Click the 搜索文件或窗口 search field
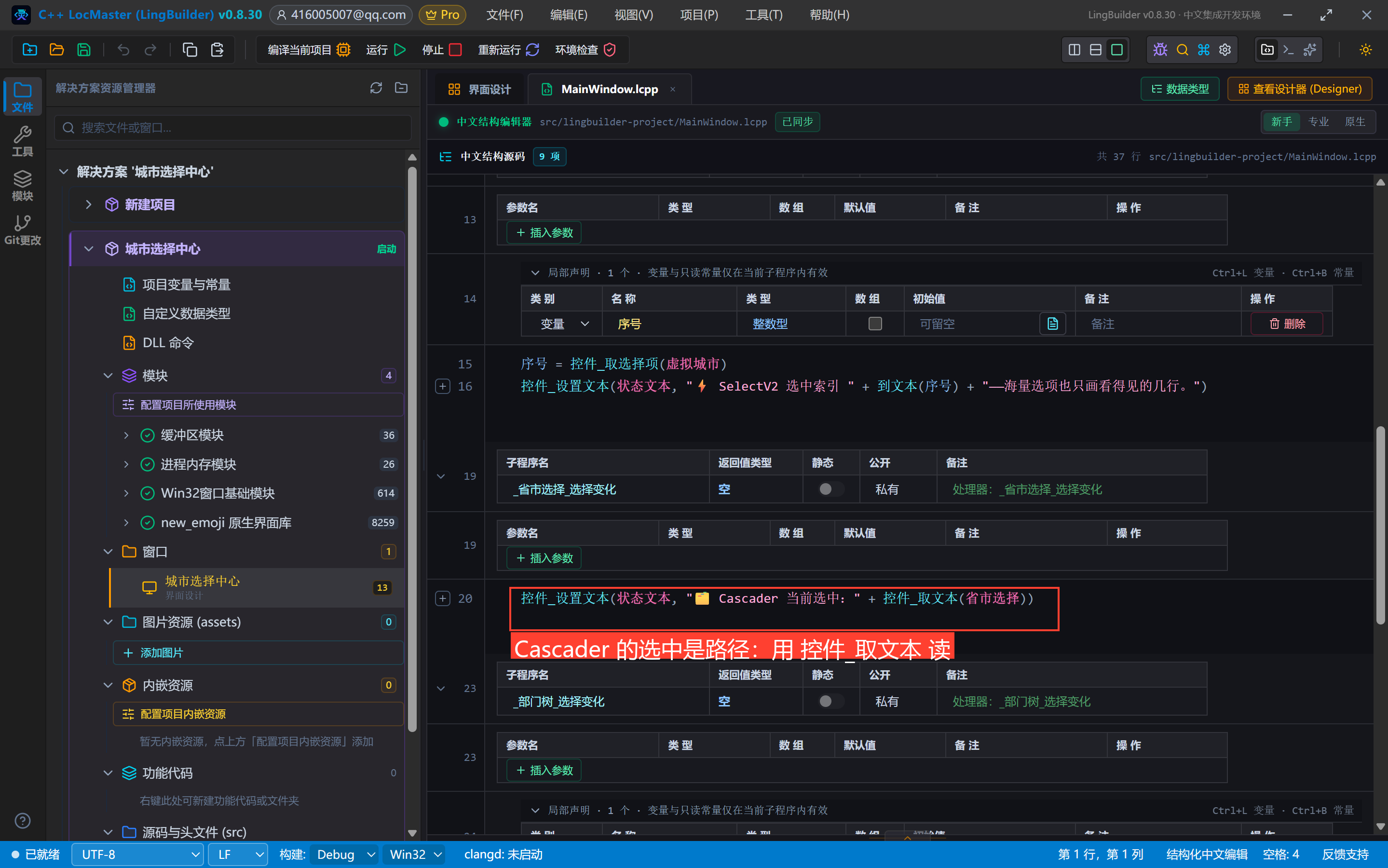Screen dimensions: 1388x868 233,127
